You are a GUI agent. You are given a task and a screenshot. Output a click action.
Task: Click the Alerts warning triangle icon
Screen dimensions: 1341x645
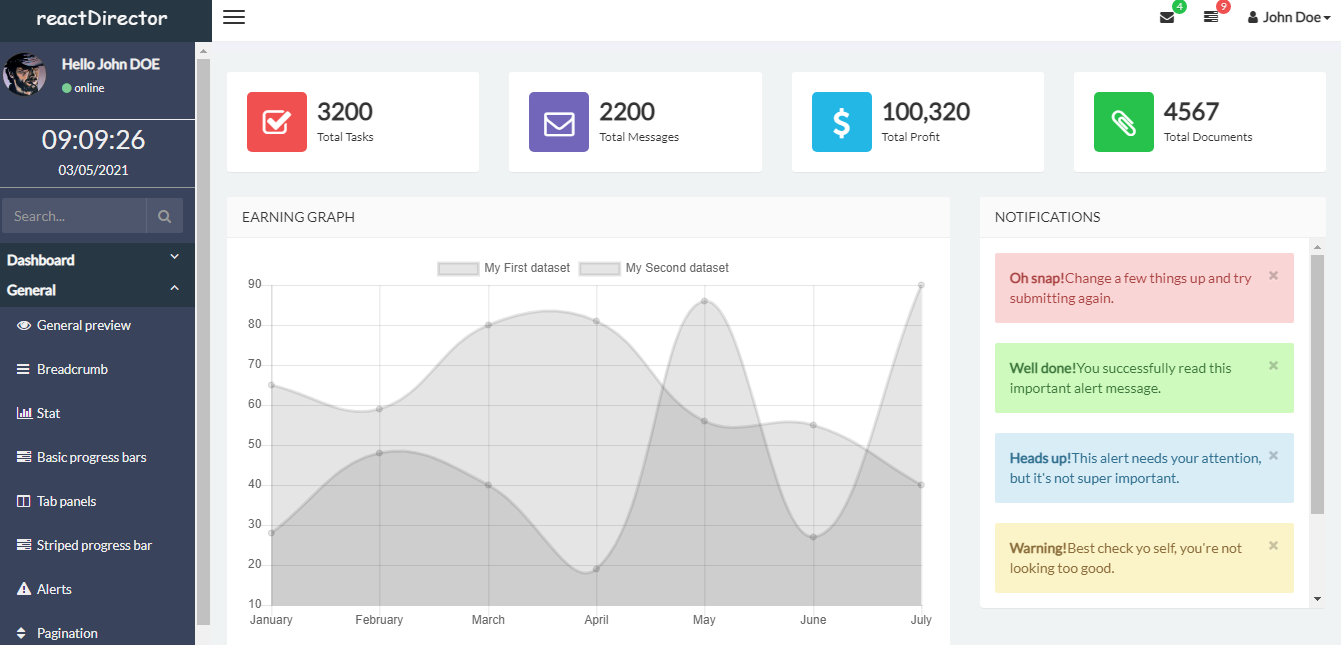coord(24,589)
